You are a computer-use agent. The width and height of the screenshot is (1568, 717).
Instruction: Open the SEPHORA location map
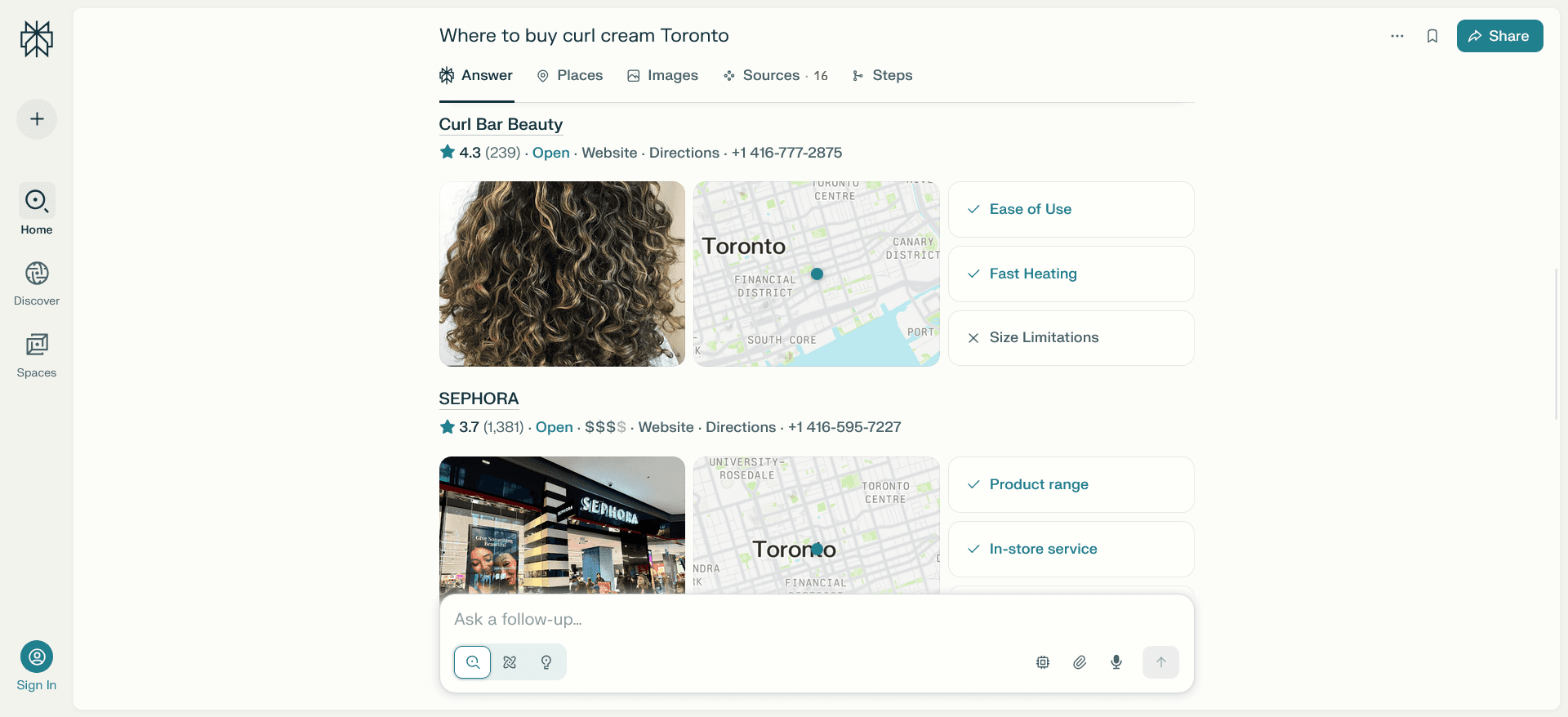pos(817,525)
